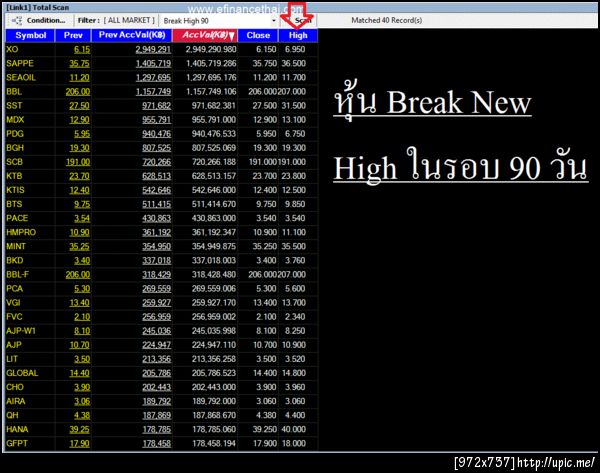Click BKD High value 3.760

pyautogui.click(x=295, y=261)
